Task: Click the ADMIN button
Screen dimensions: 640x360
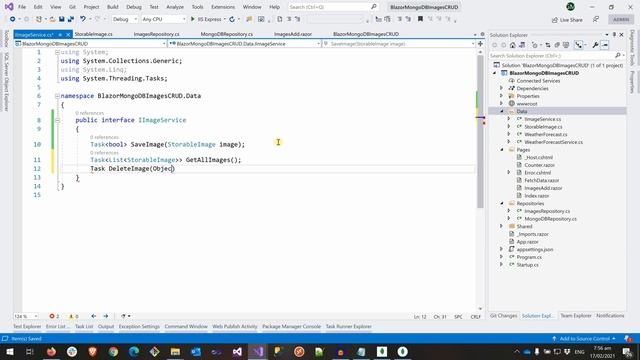Action: pos(621,20)
